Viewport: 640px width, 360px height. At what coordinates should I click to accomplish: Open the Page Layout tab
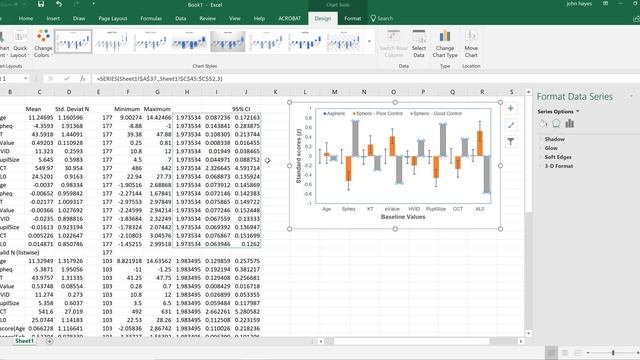click(x=113, y=18)
